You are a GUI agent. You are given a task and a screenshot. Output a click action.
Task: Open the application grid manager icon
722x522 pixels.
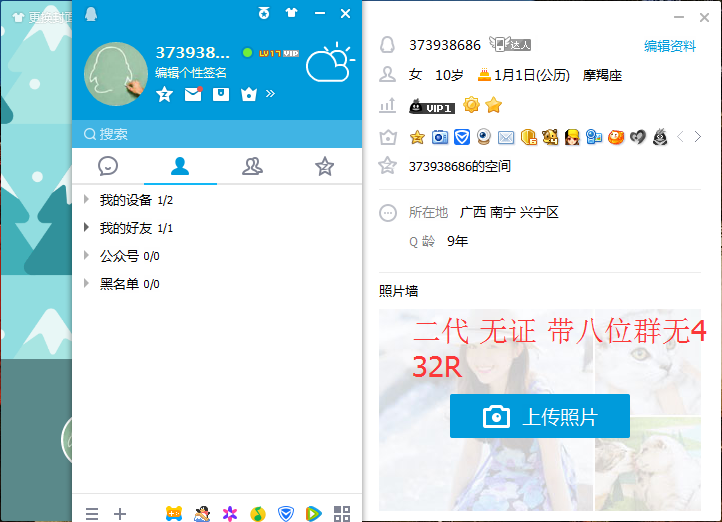[342, 514]
